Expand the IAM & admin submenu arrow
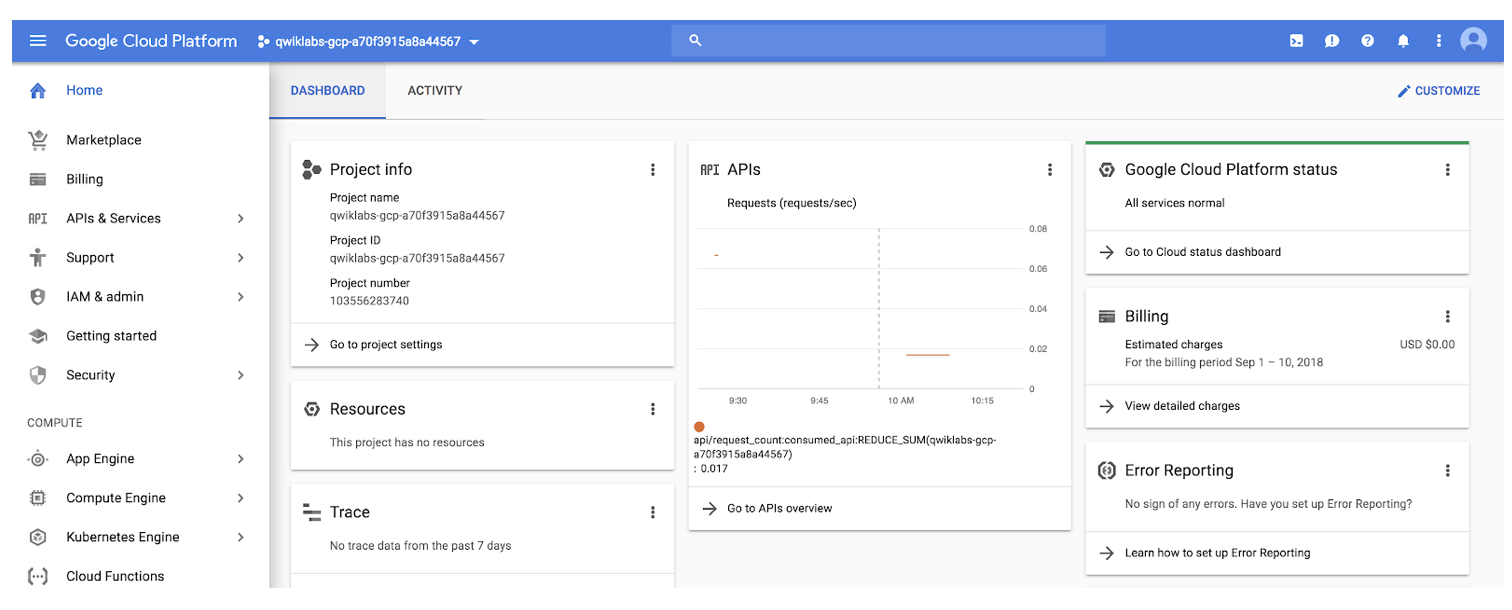This screenshot has height=610, width=1512. point(241,297)
